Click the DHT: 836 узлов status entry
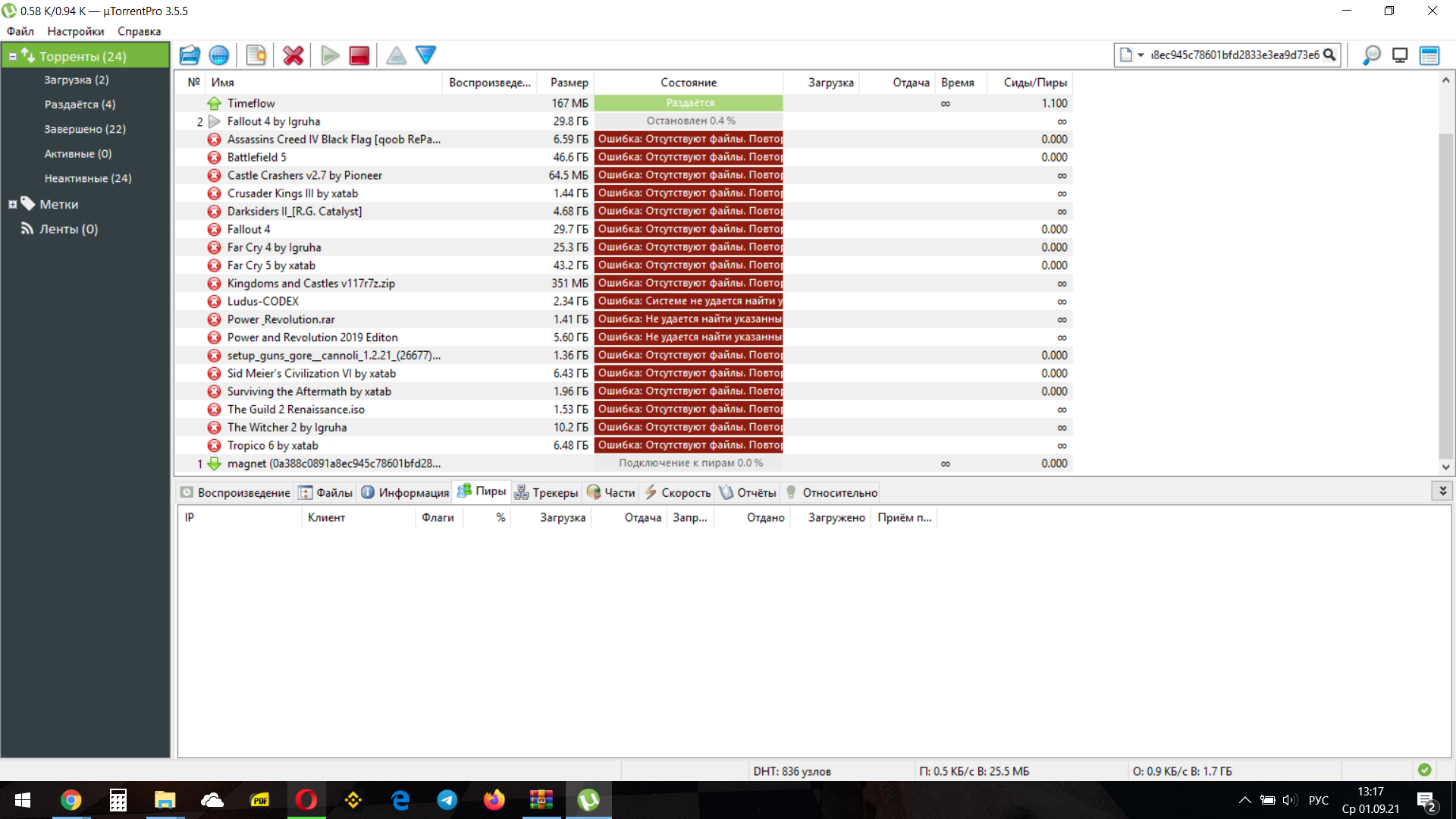Image resolution: width=1456 pixels, height=819 pixels. [x=792, y=771]
